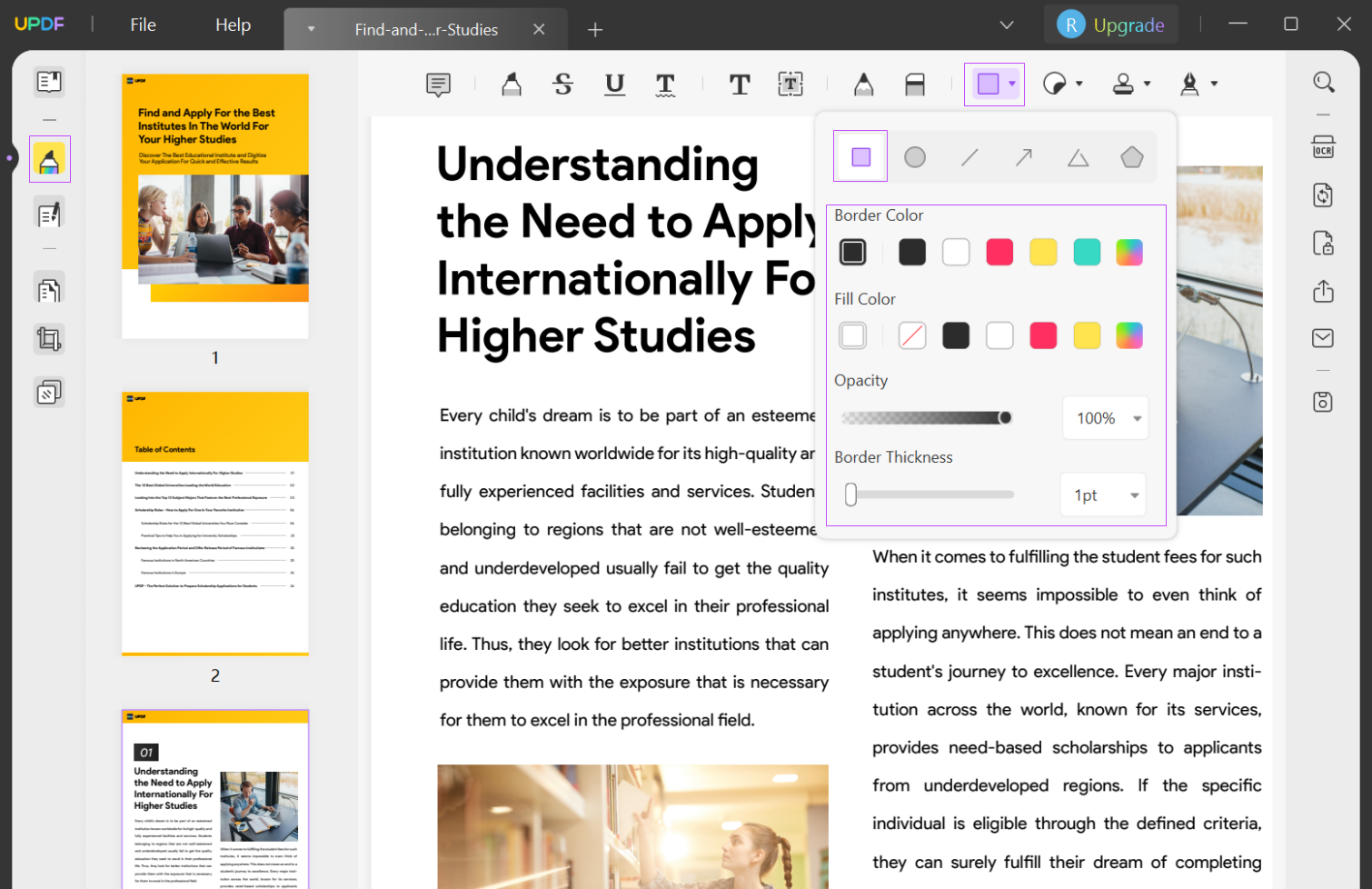Open the search tool
1372x889 pixels.
pos(1323,82)
